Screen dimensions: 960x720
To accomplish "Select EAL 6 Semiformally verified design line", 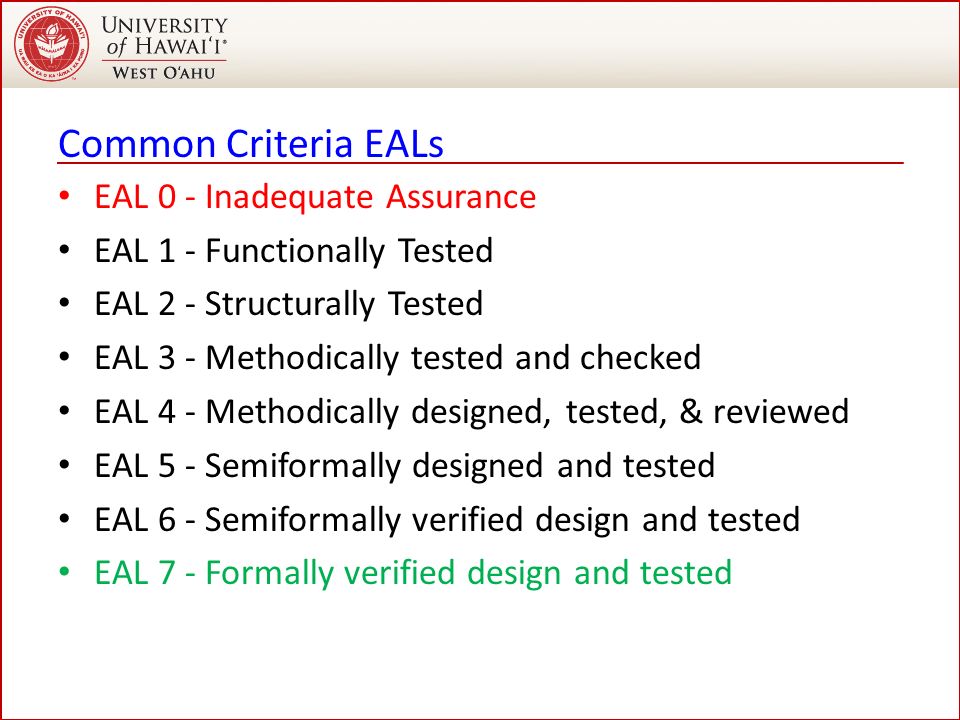I will click(448, 520).
